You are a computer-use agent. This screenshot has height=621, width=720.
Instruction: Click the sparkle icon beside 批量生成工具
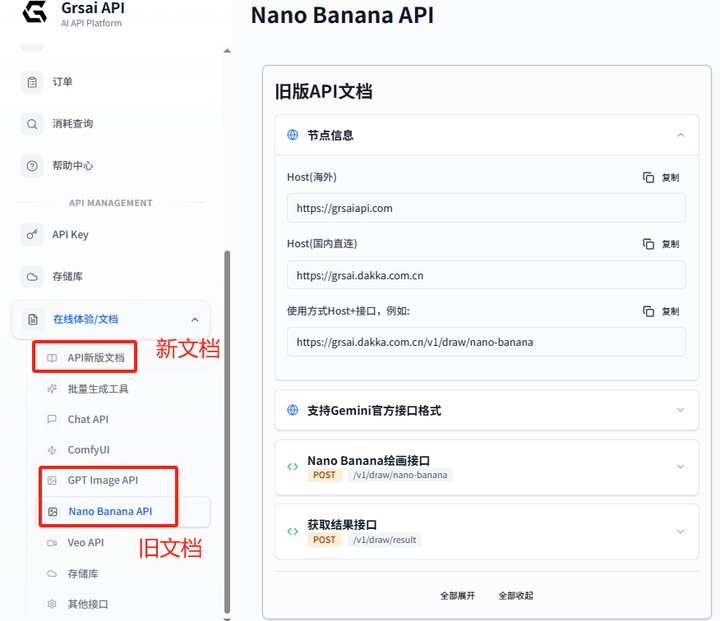tap(52, 389)
